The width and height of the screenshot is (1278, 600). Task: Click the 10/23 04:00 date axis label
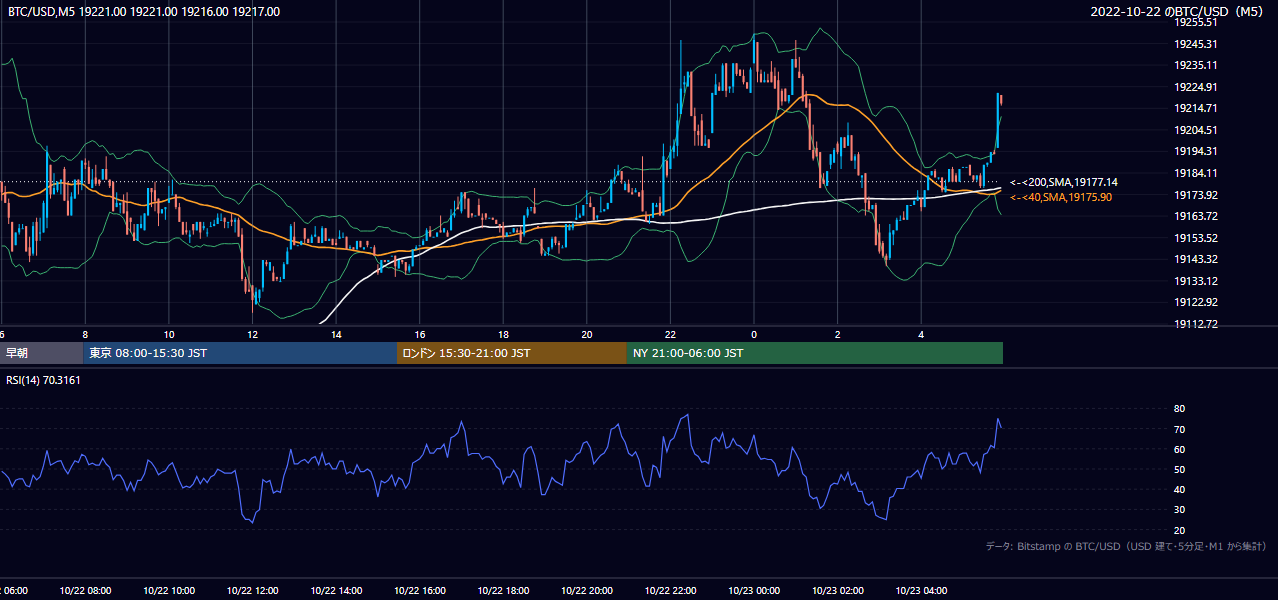click(x=921, y=591)
